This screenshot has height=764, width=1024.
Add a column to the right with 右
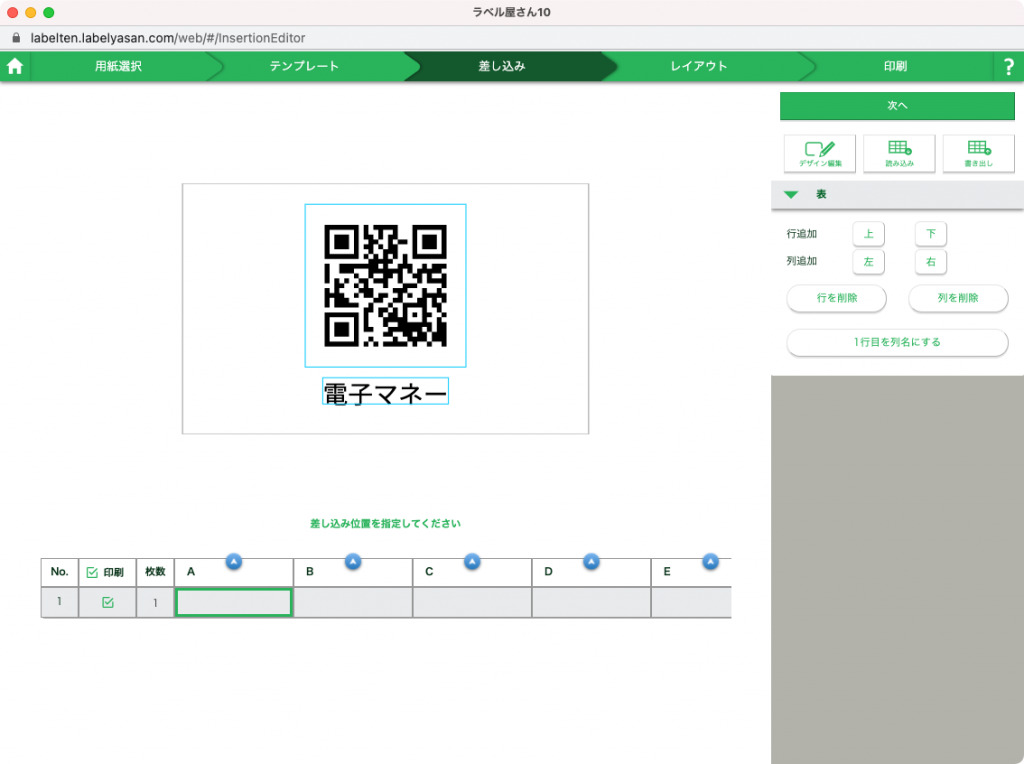(931, 262)
